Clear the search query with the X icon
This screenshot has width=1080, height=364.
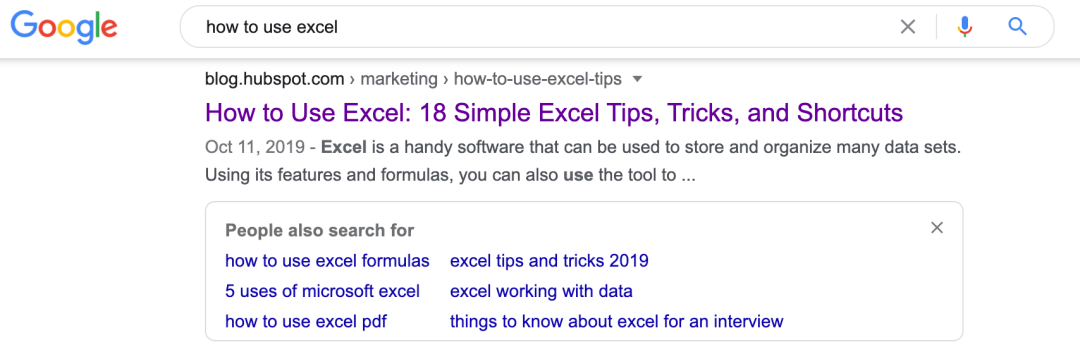tap(908, 27)
